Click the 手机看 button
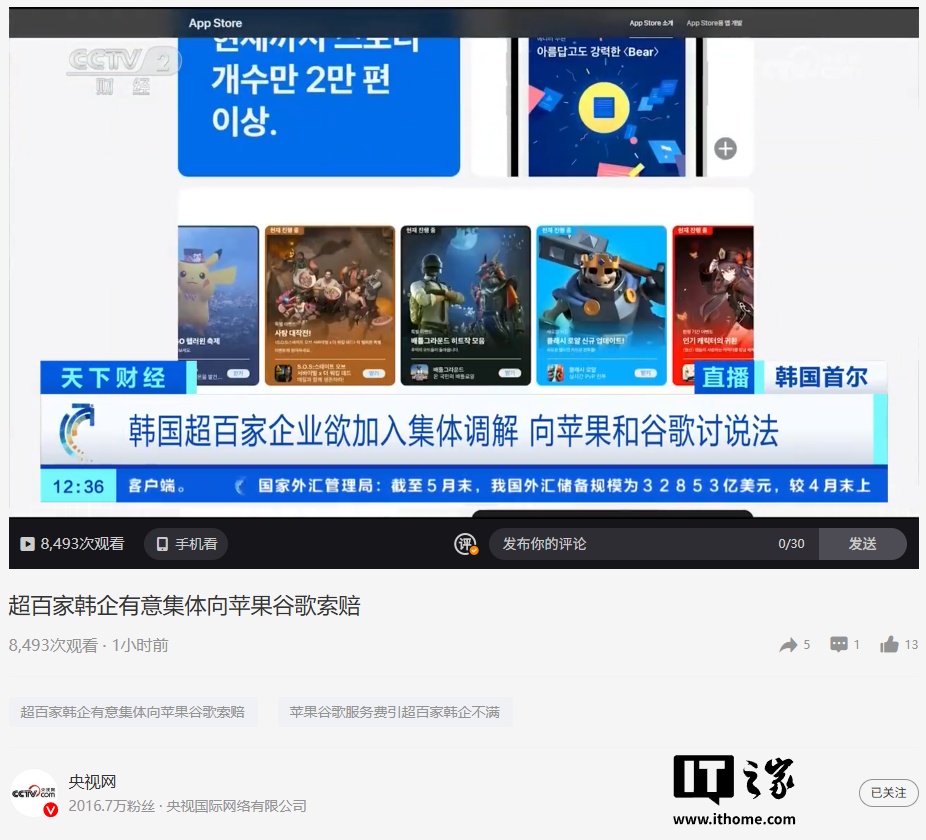 click(x=186, y=544)
